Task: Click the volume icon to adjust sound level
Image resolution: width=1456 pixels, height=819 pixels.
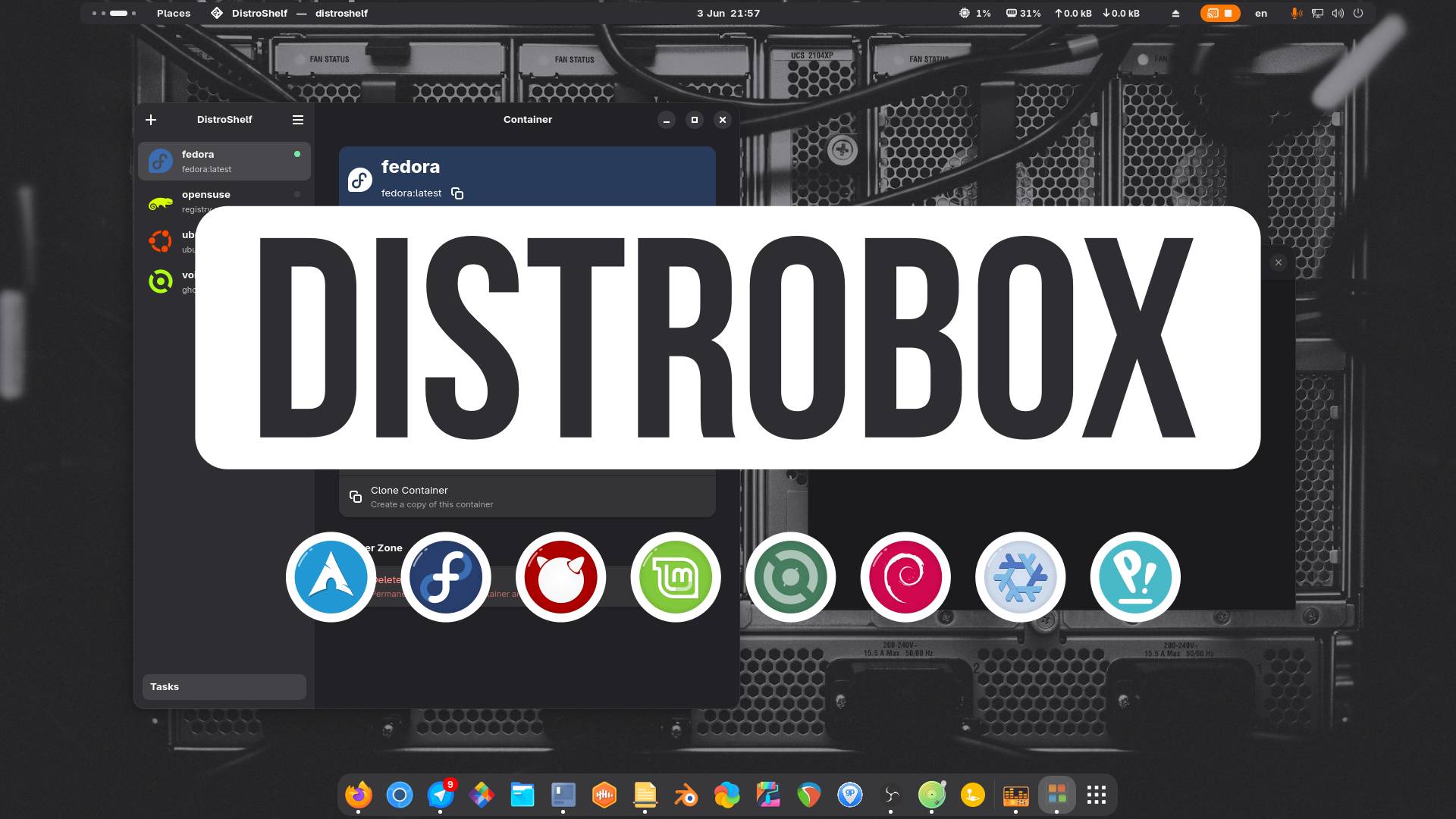Action: tap(1338, 13)
